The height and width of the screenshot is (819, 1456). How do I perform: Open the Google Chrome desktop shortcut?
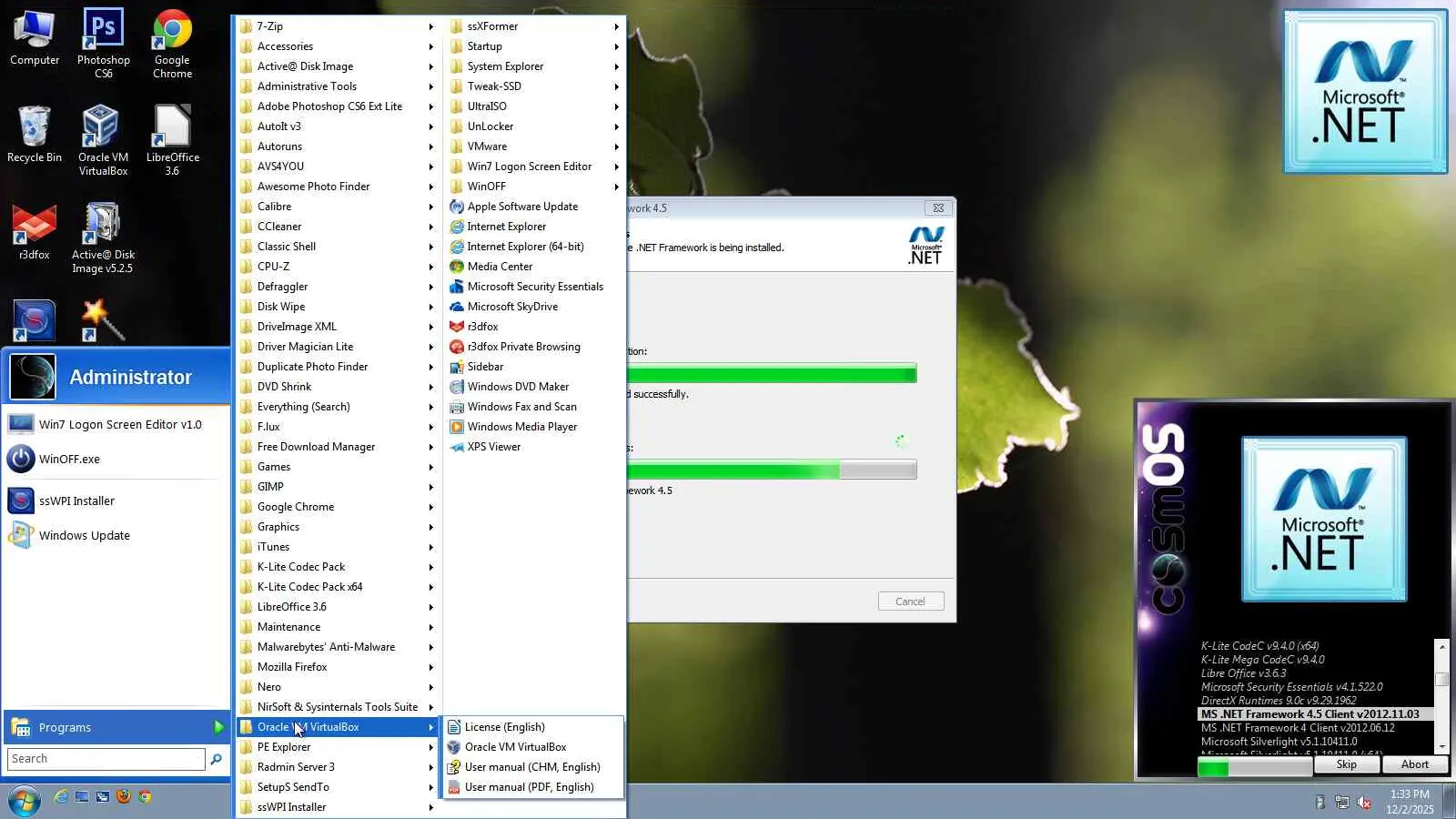[x=172, y=43]
